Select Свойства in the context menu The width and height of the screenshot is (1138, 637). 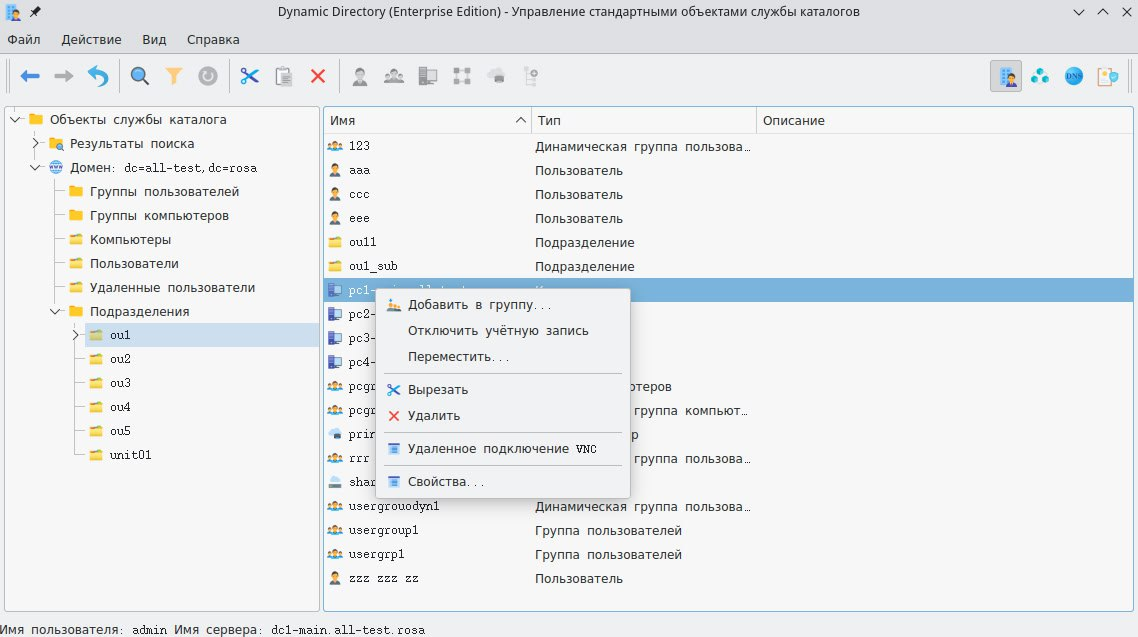point(446,482)
